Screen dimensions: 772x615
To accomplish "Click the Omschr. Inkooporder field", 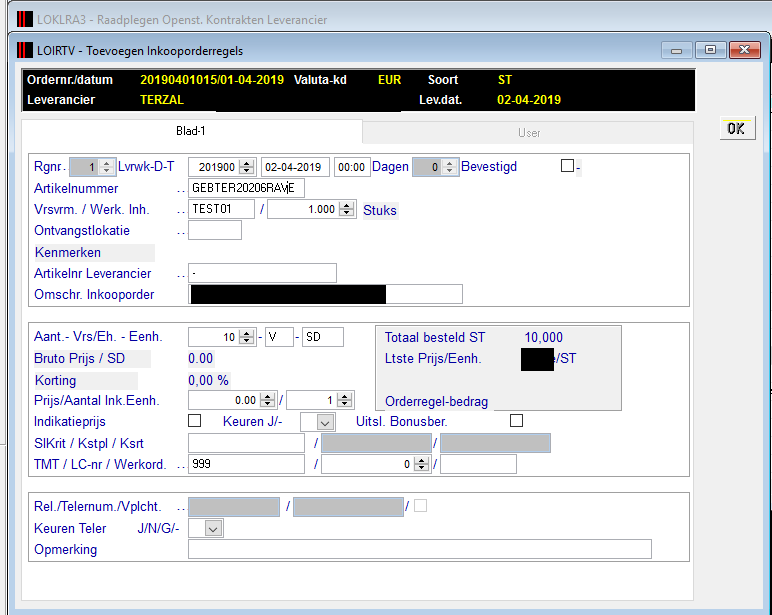I will coord(325,294).
